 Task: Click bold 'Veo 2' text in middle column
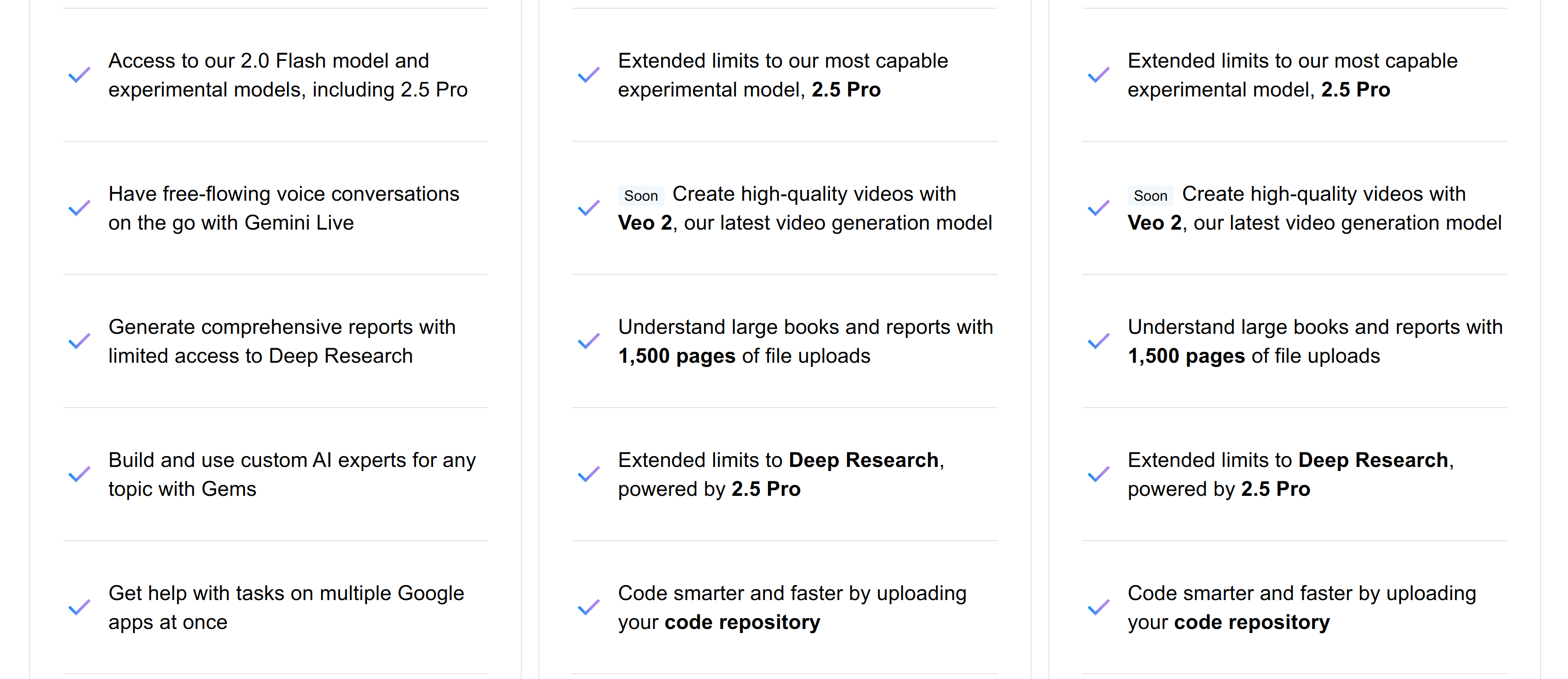point(645,223)
